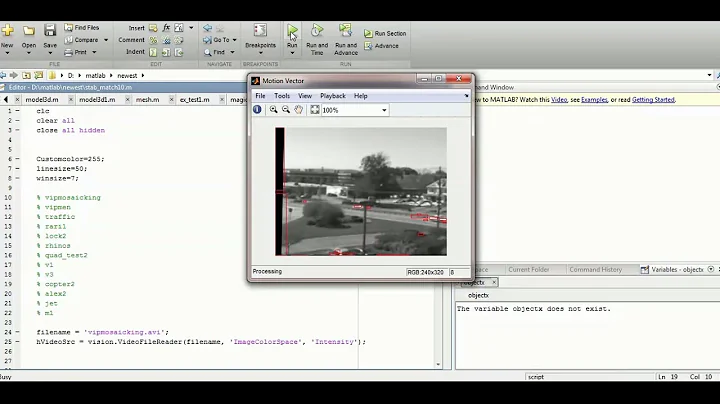
Task: Click the Find magnifier button
Action: (215, 52)
